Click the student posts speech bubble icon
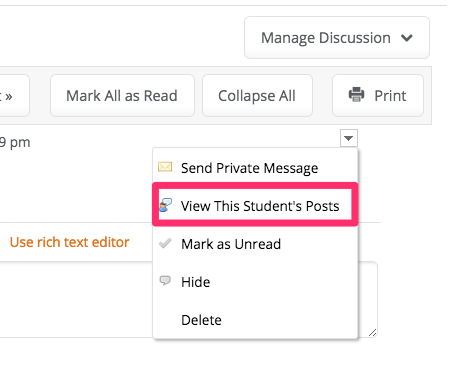Image resolution: width=465 pixels, height=389 pixels. click(x=165, y=205)
